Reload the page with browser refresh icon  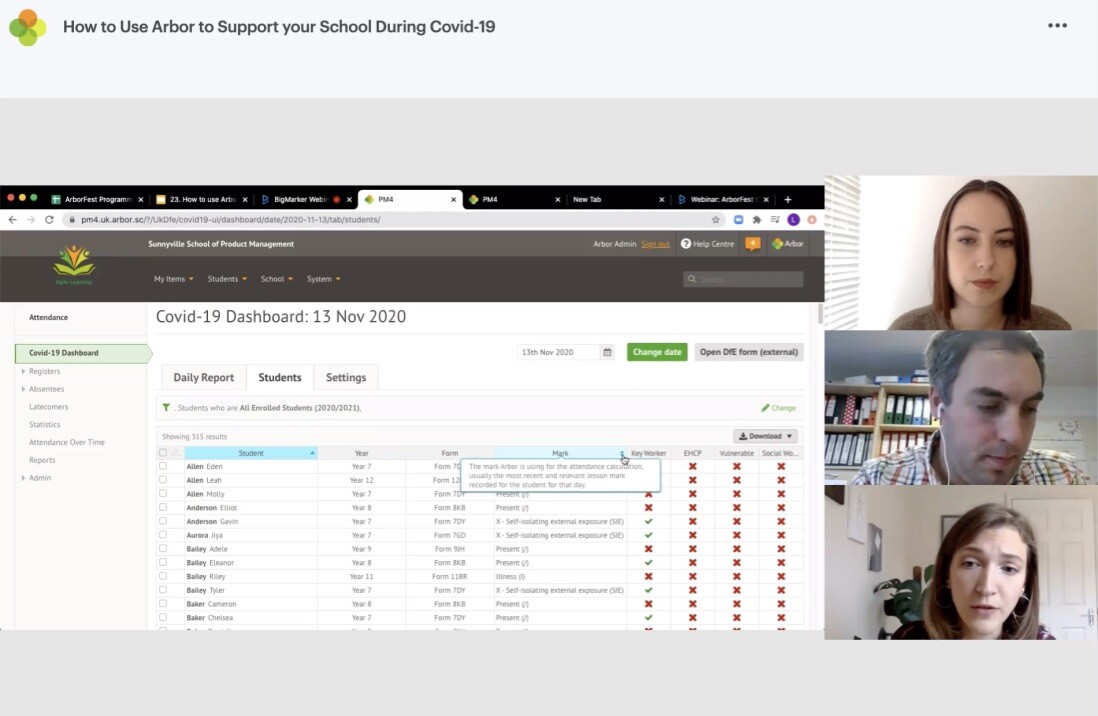(x=49, y=220)
